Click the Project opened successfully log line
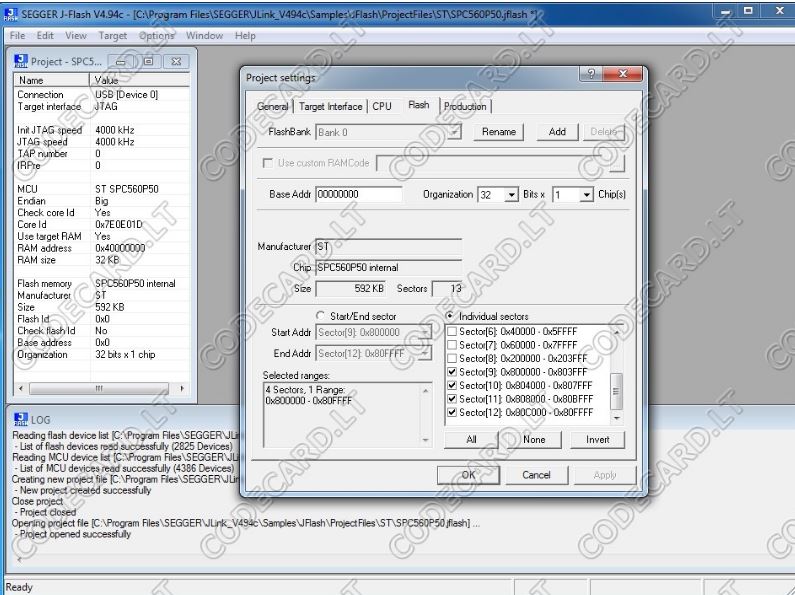 (x=75, y=534)
